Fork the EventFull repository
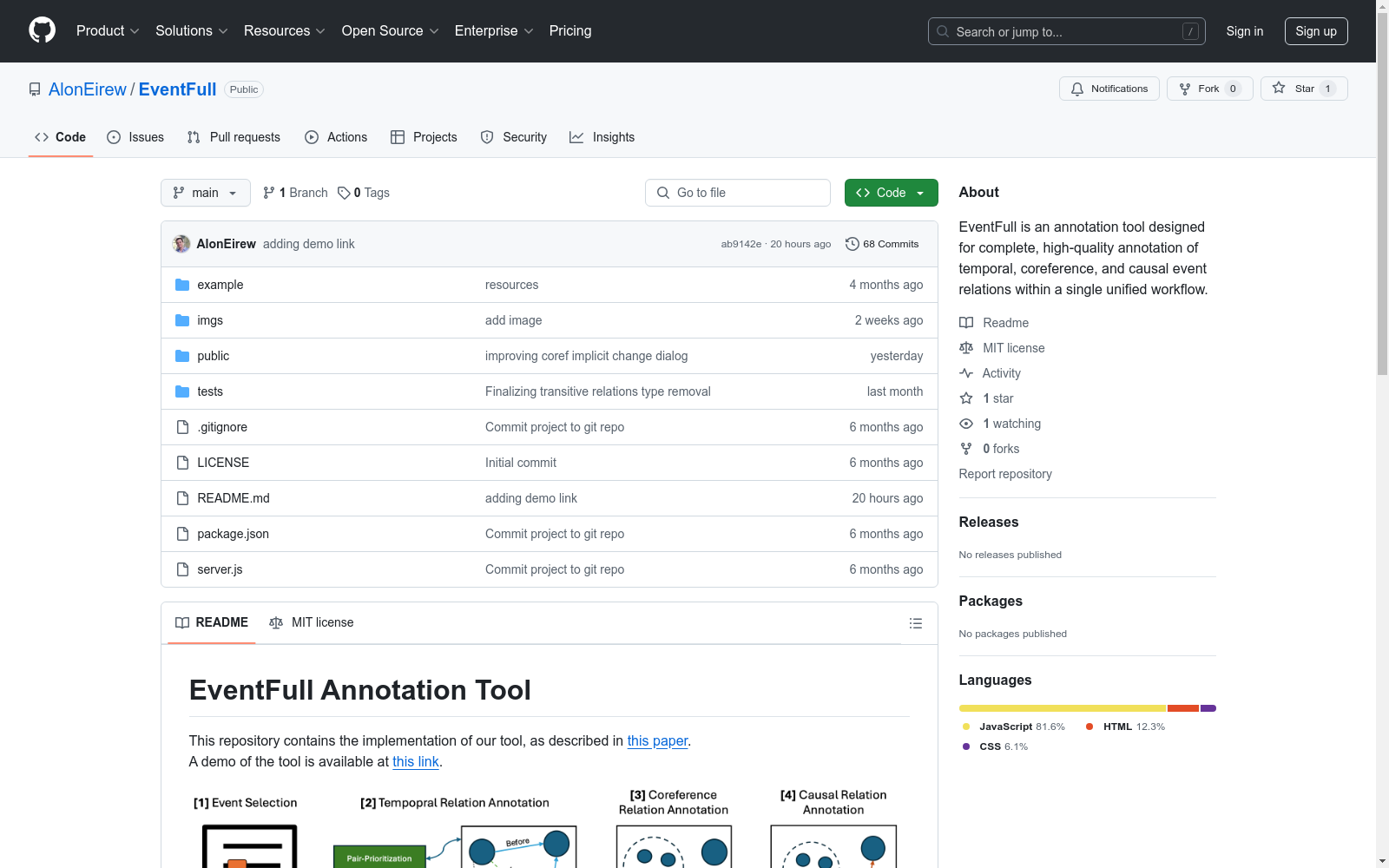1389x868 pixels. point(1210,89)
